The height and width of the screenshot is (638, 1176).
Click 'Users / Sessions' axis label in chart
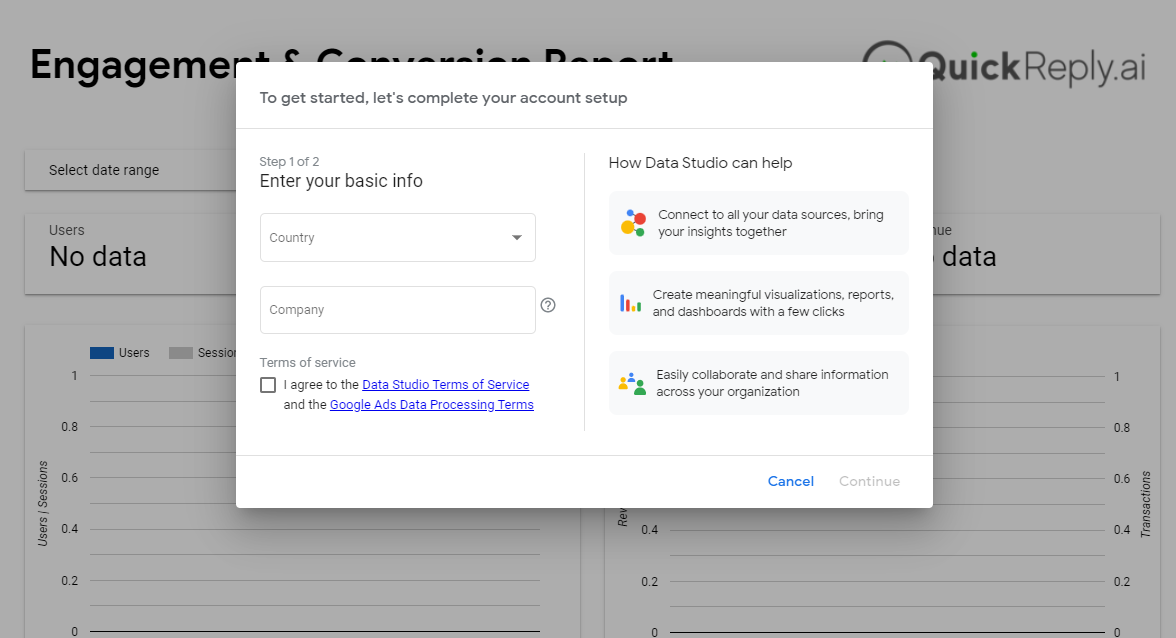[x=43, y=503]
